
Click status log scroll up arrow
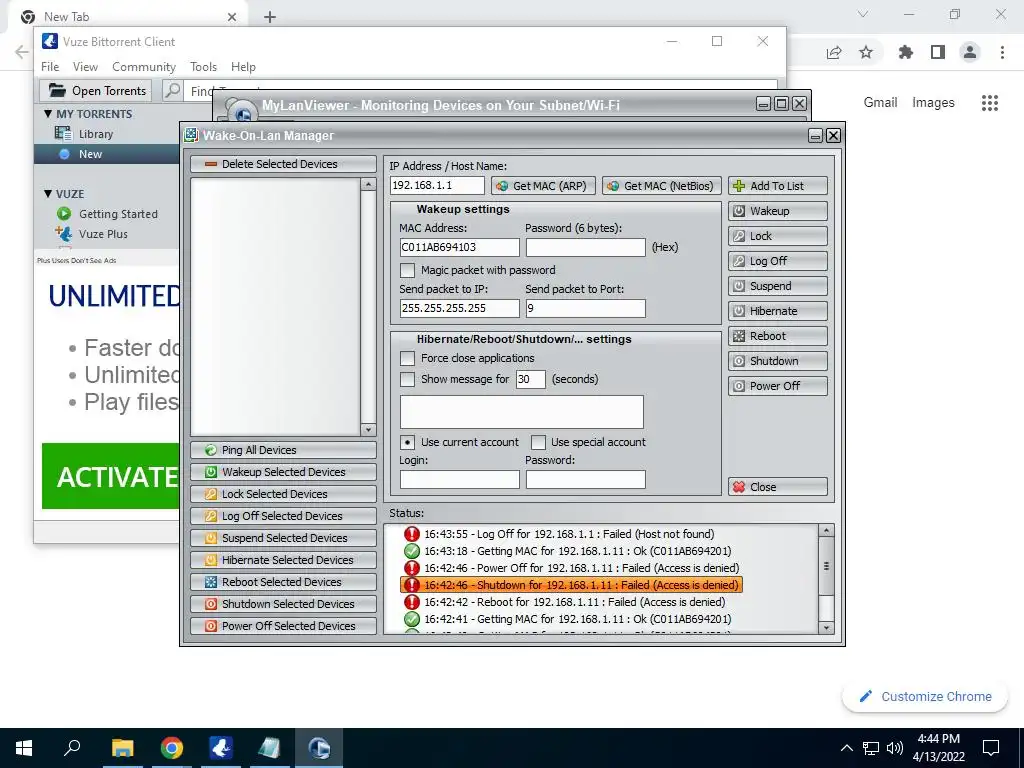click(826, 531)
